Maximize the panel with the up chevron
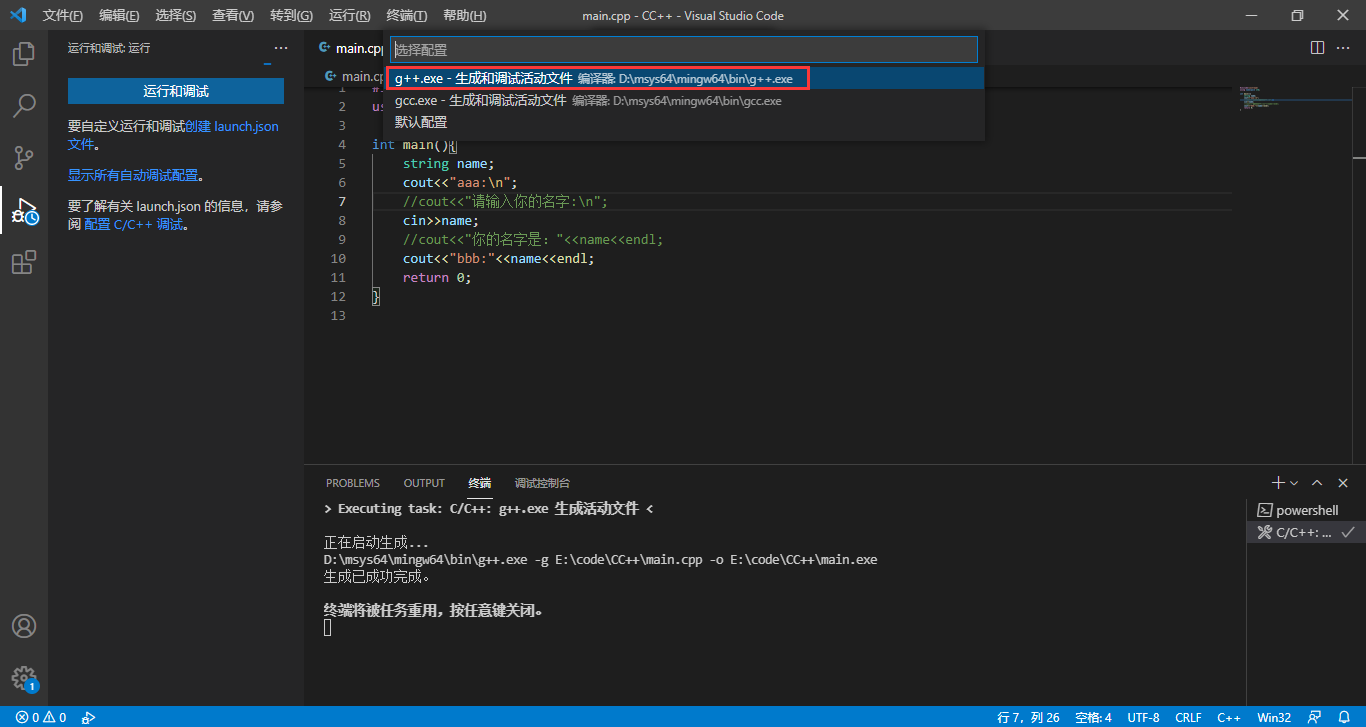The image size is (1366, 727). [1317, 483]
